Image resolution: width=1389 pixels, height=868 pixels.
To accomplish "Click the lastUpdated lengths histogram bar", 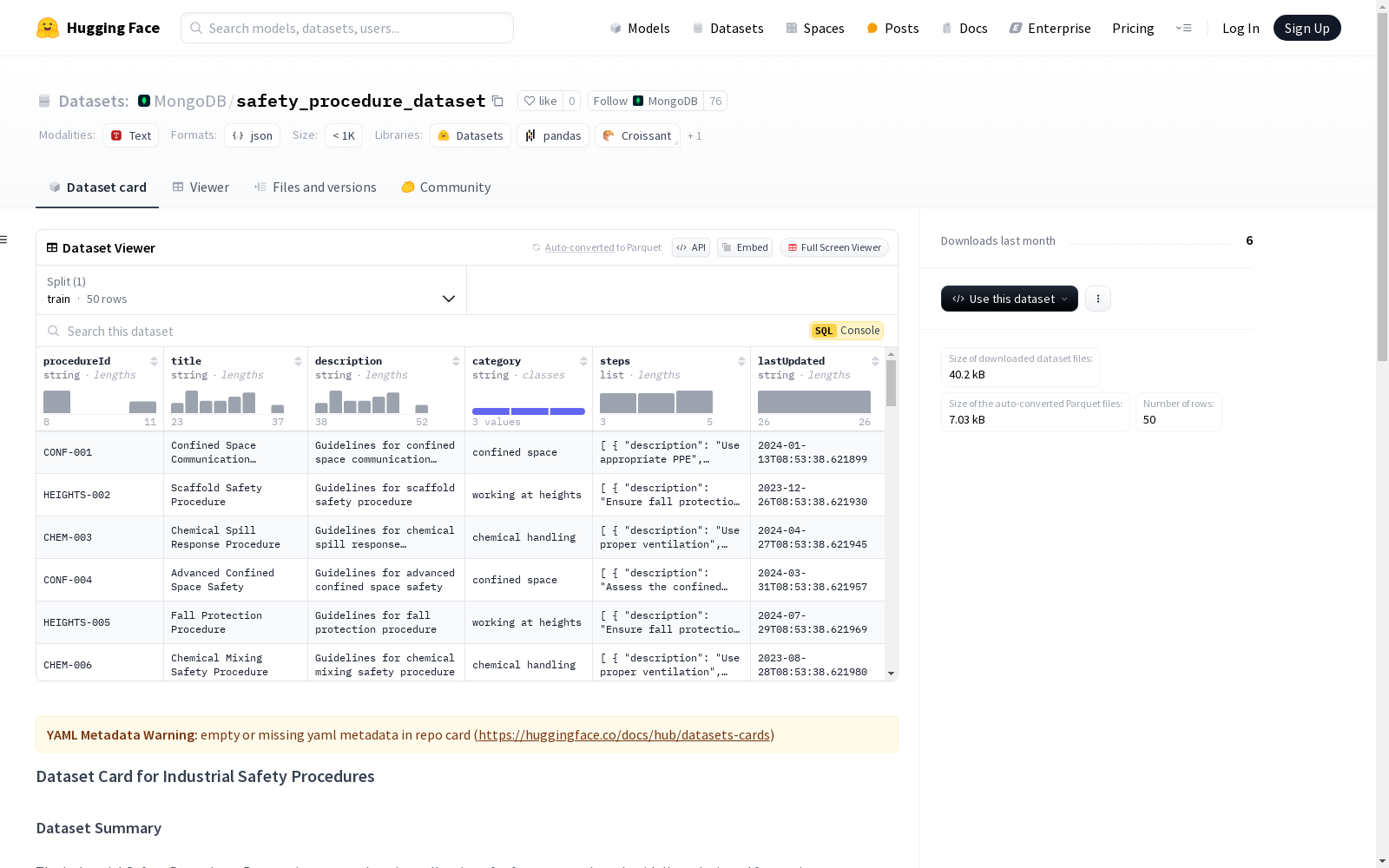I will point(814,402).
